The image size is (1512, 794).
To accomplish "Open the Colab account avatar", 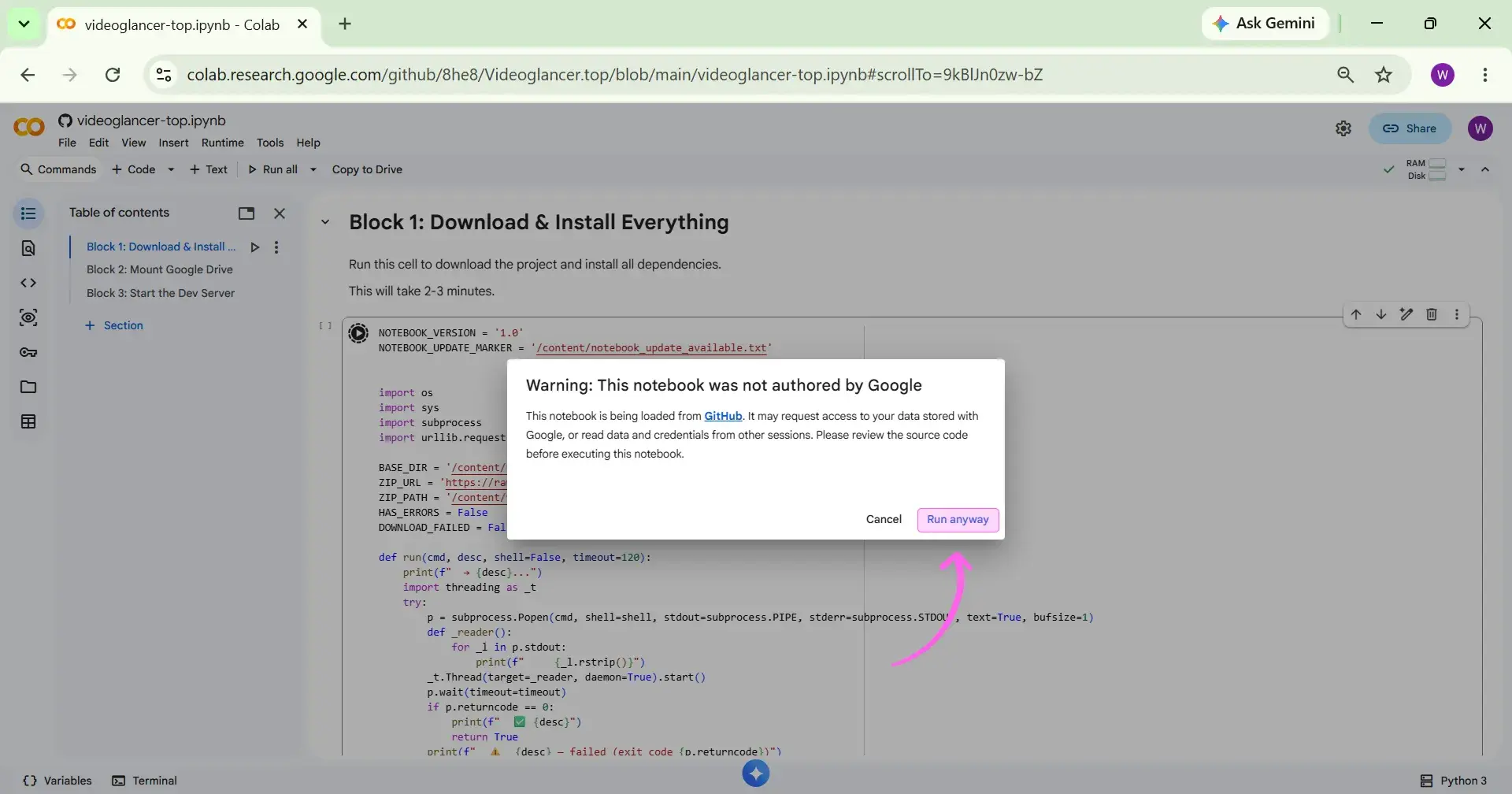I will pos(1480,128).
